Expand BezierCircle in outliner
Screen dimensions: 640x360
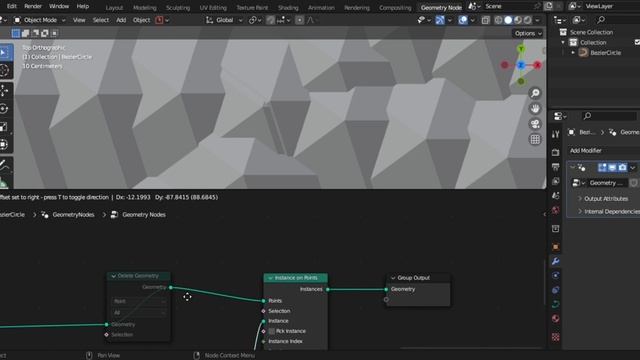click(x=573, y=53)
